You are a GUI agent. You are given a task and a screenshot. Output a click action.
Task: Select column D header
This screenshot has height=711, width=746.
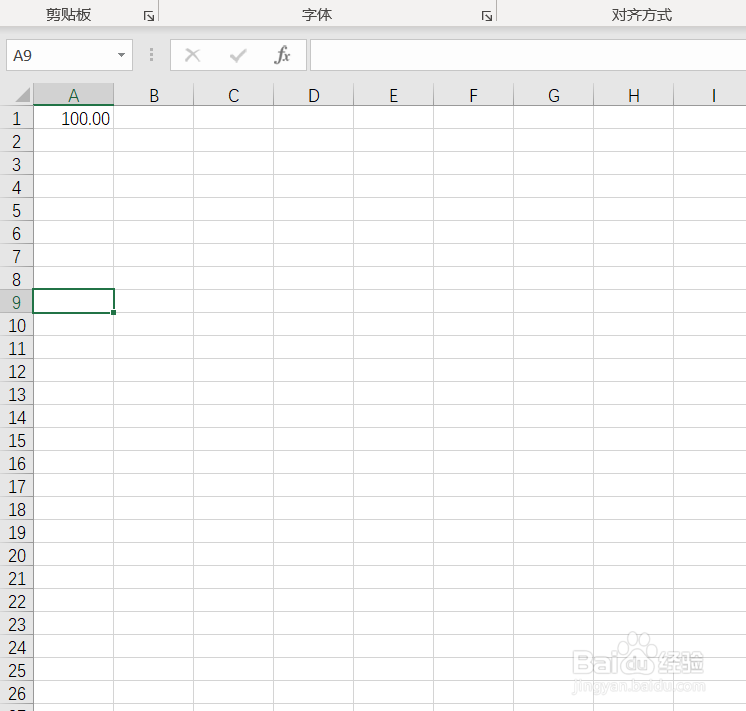tap(313, 95)
